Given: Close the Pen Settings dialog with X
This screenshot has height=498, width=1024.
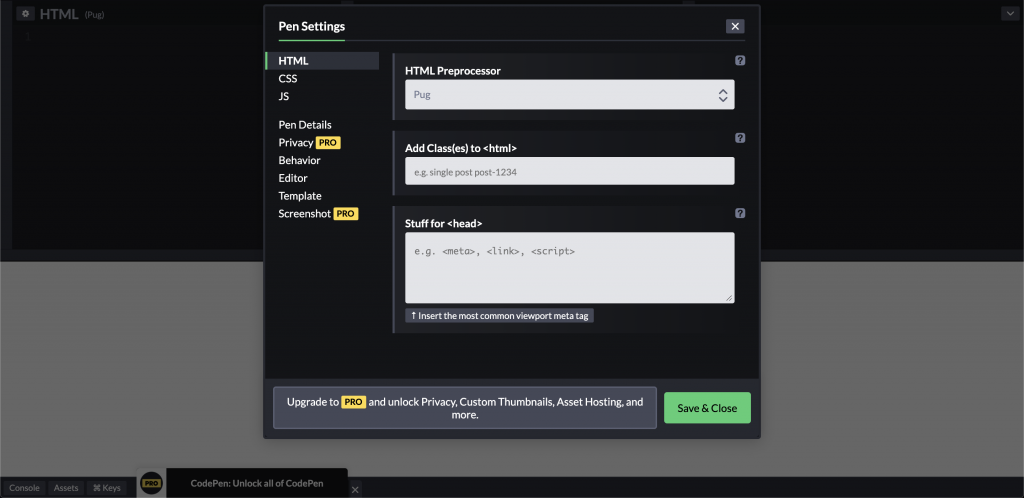Looking at the screenshot, I should click(x=735, y=26).
